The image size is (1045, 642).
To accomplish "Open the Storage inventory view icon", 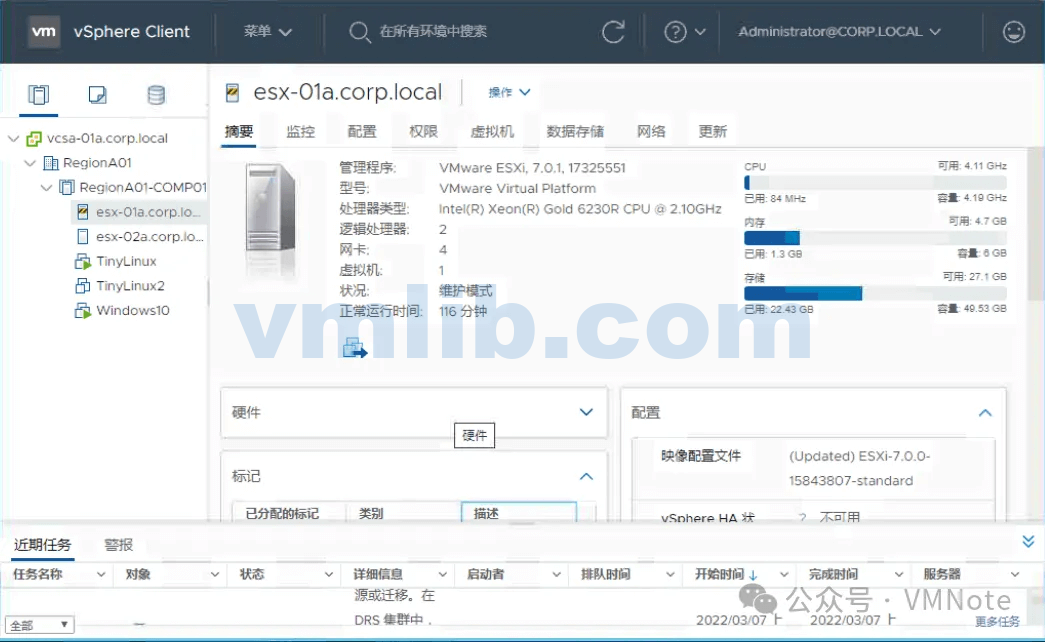I will pyautogui.click(x=156, y=94).
